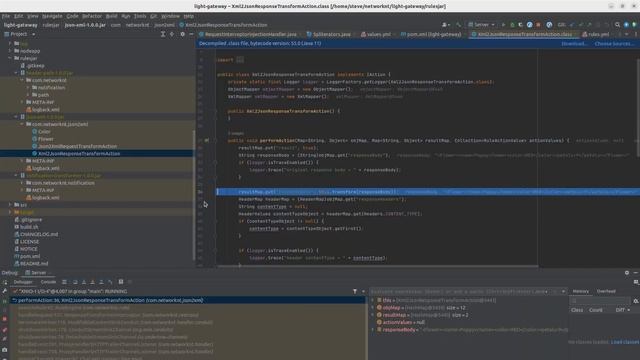Collapse the com.networknt.json2xml package
Viewport: 640px width, 360px height.
pyautogui.click(x=22, y=124)
